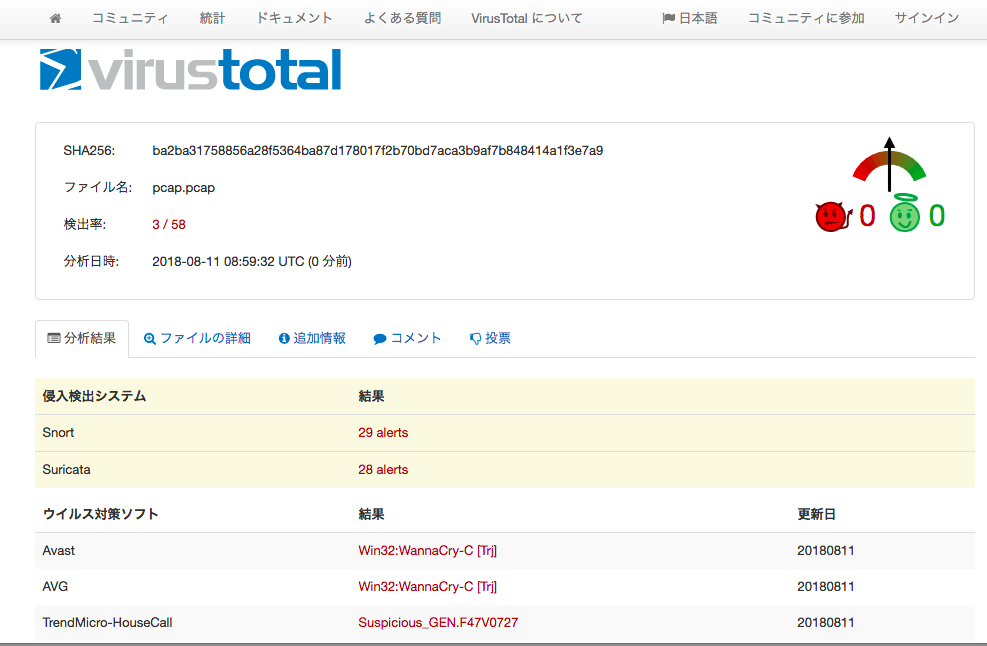Click Snort's 29 alerts result
This screenshot has height=646, width=987.
tap(383, 433)
